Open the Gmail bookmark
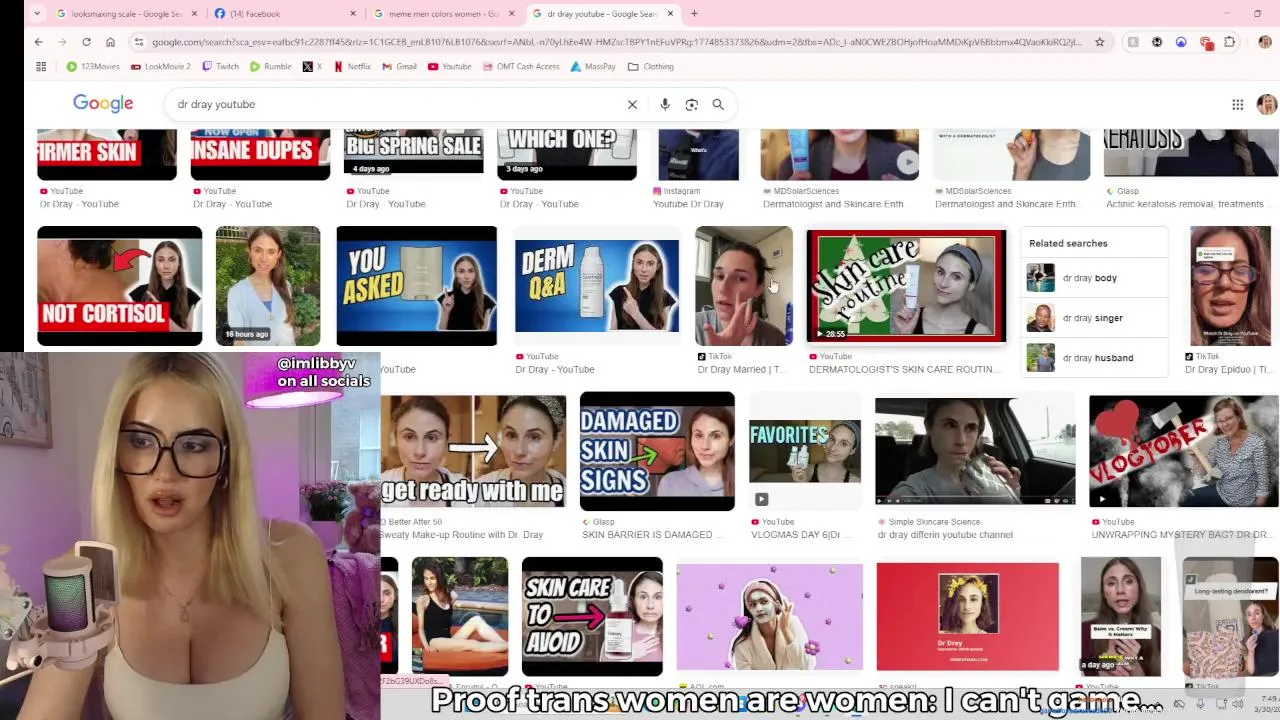 point(399,66)
